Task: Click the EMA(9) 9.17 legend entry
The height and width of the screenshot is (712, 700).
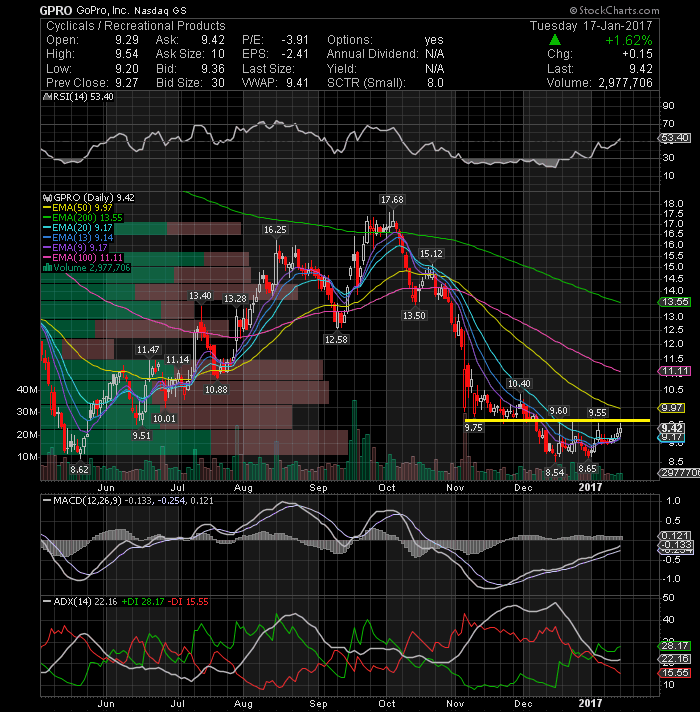Action: [75, 247]
